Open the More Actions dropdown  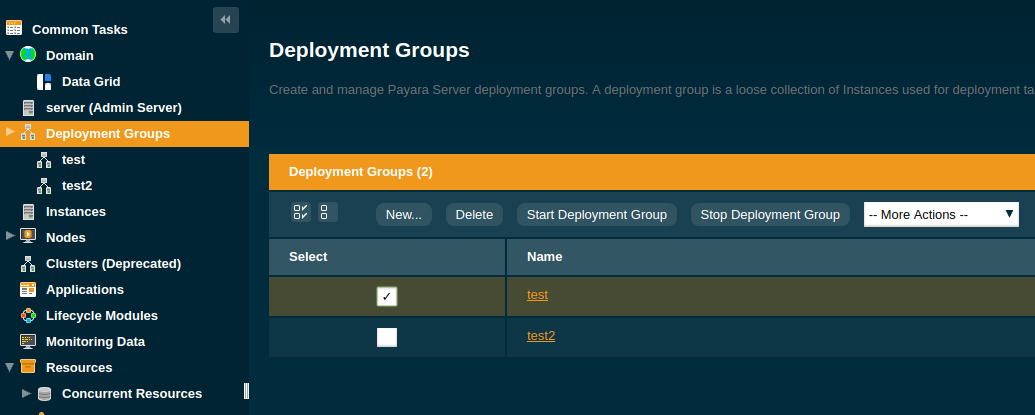click(x=940, y=214)
